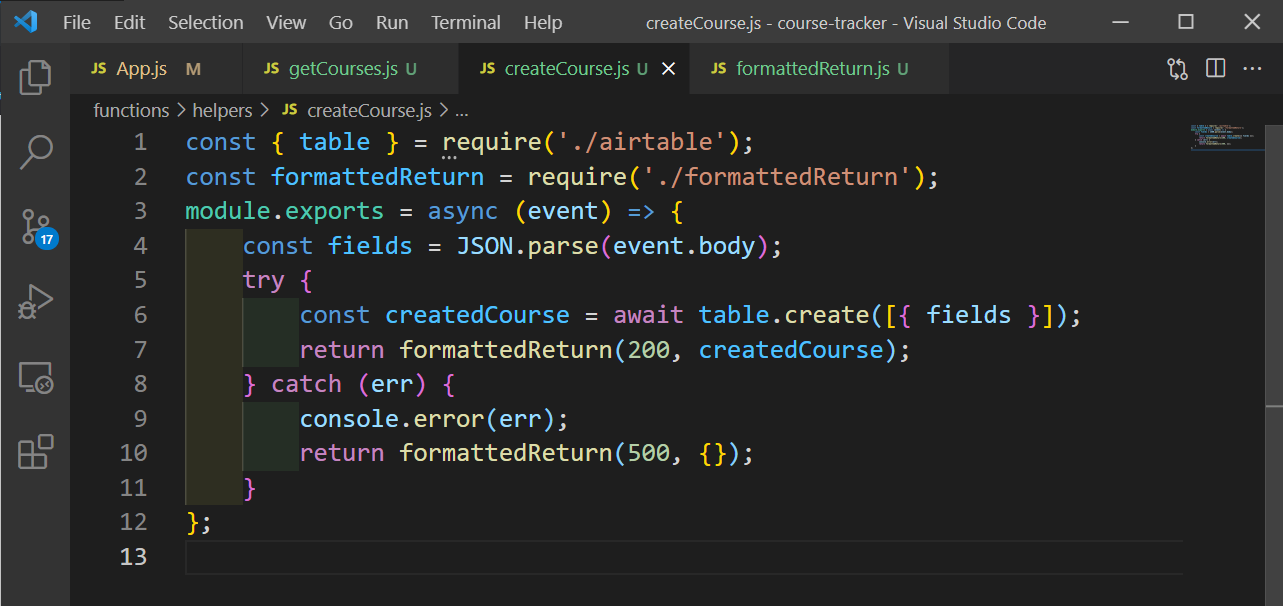This screenshot has height=606, width=1283.
Task: Open the File menu
Action: pos(77,22)
